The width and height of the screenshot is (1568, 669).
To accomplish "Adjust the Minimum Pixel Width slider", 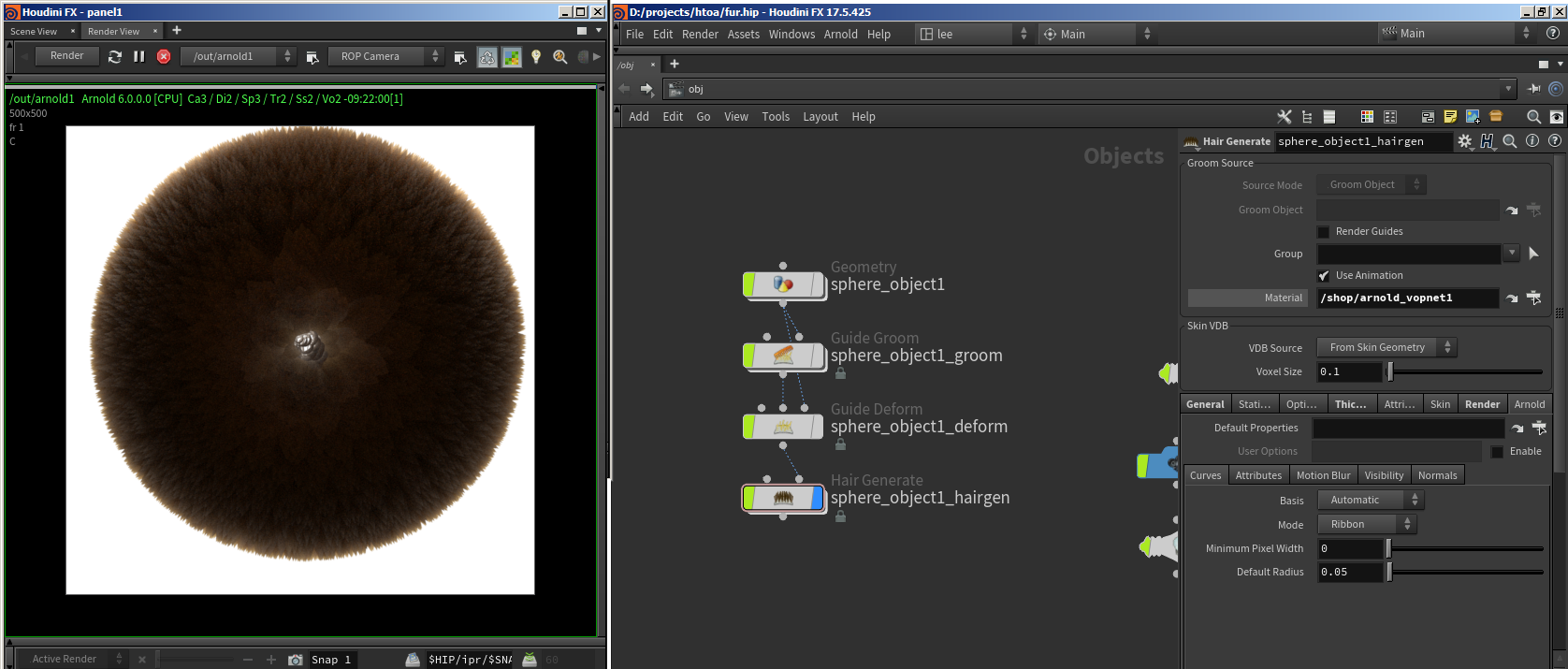I will click(1465, 548).
